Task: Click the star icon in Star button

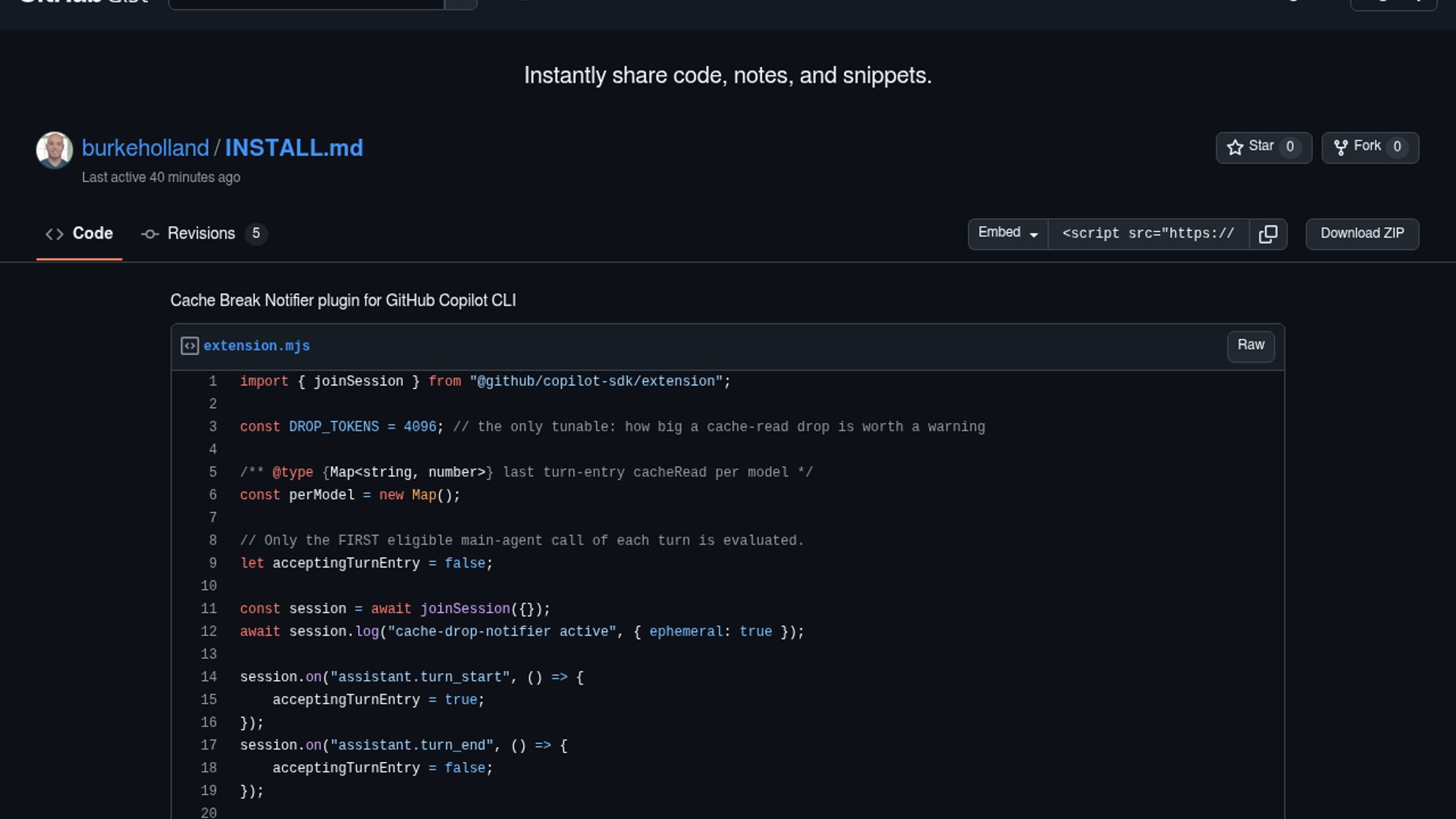Action: click(1235, 147)
